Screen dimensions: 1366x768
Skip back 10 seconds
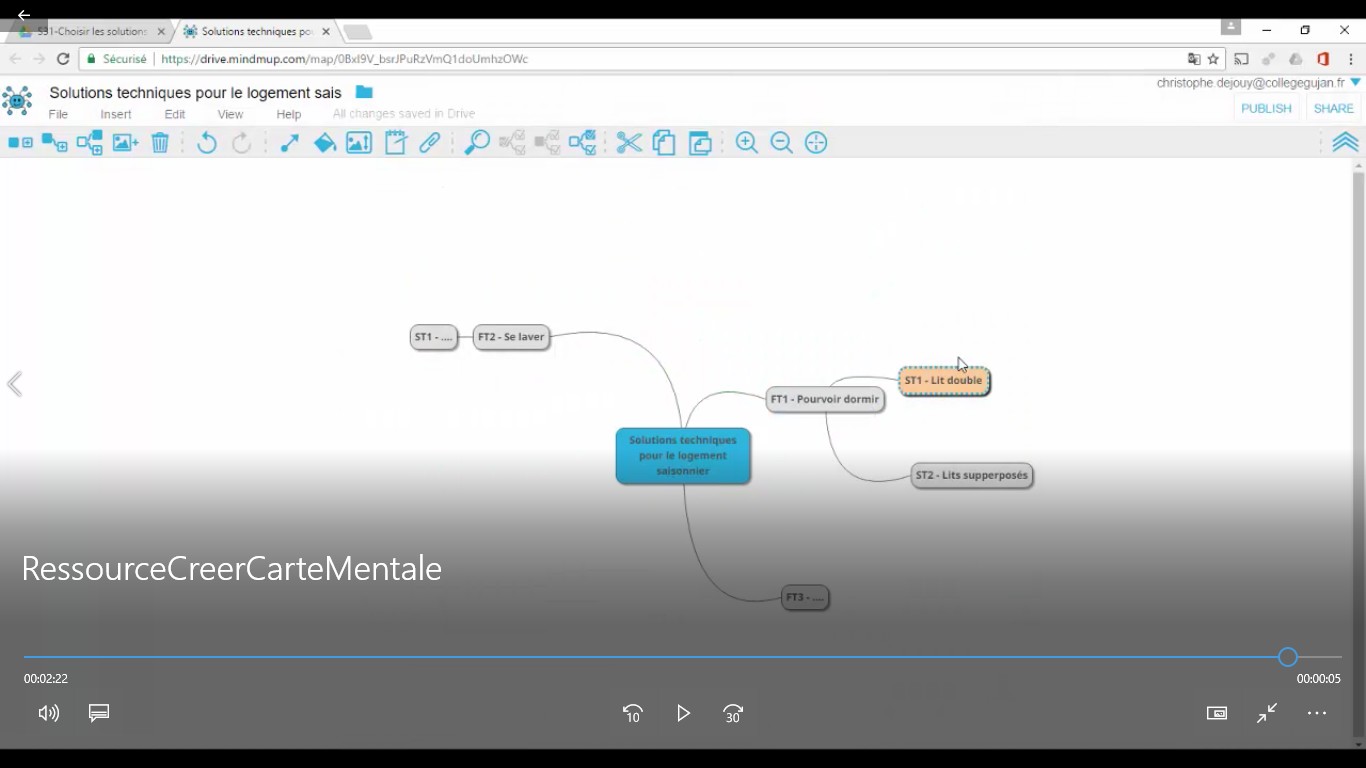pyautogui.click(x=632, y=713)
